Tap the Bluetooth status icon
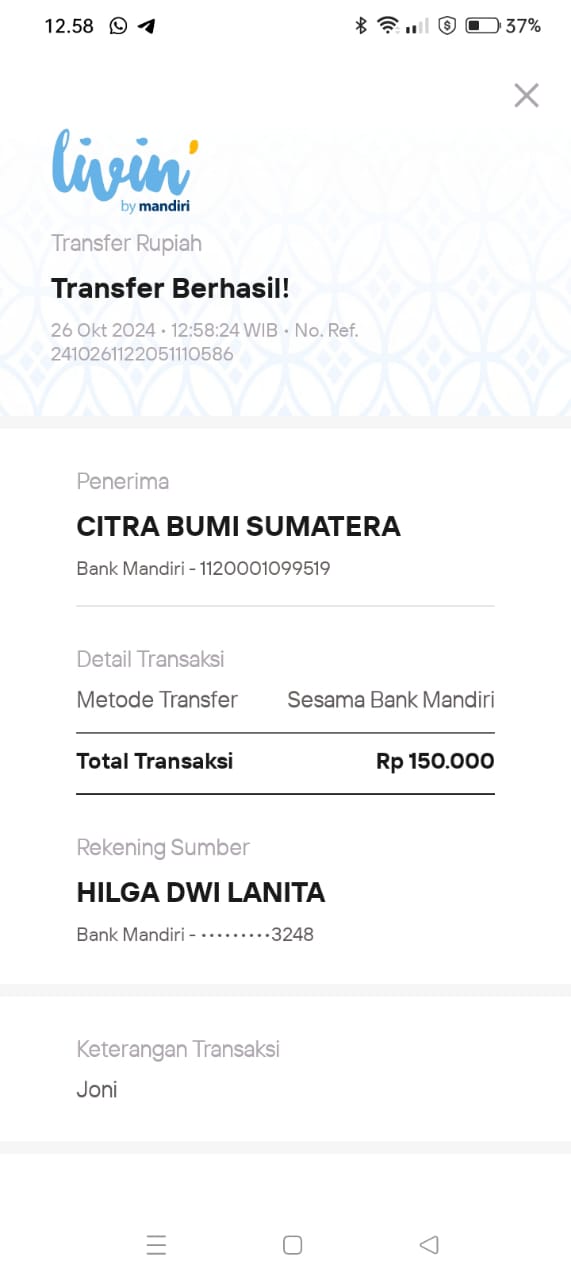Image resolution: width=571 pixels, height=1280 pixels. pyautogui.click(x=361, y=26)
